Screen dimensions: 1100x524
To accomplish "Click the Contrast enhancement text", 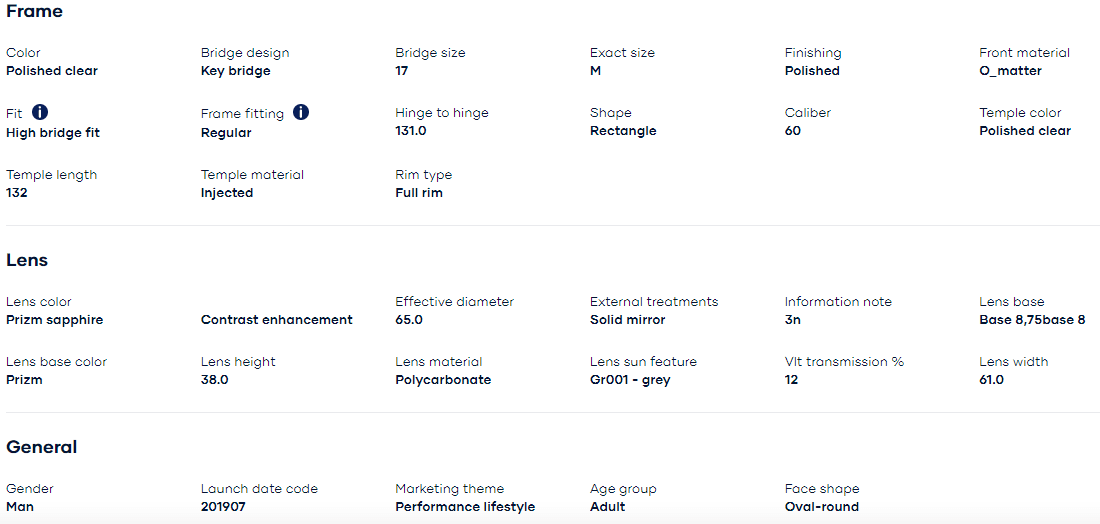I will point(277,320).
